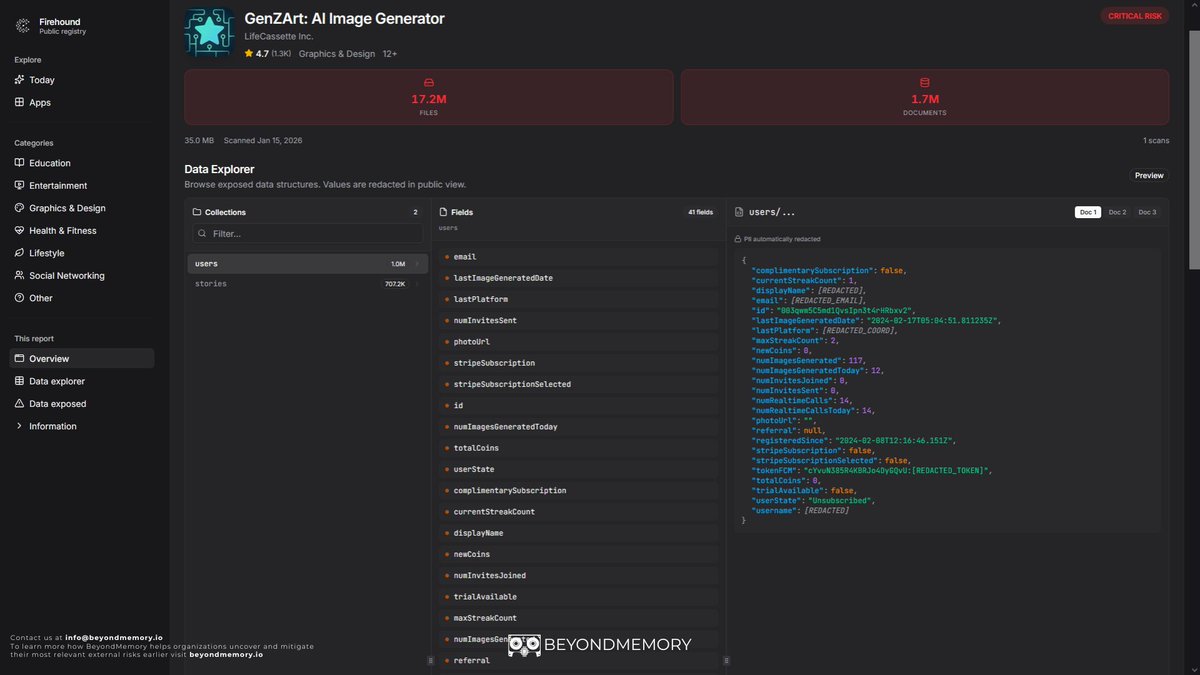1200x675 pixels.
Task: Focus the collections Filter input
Action: (307, 233)
